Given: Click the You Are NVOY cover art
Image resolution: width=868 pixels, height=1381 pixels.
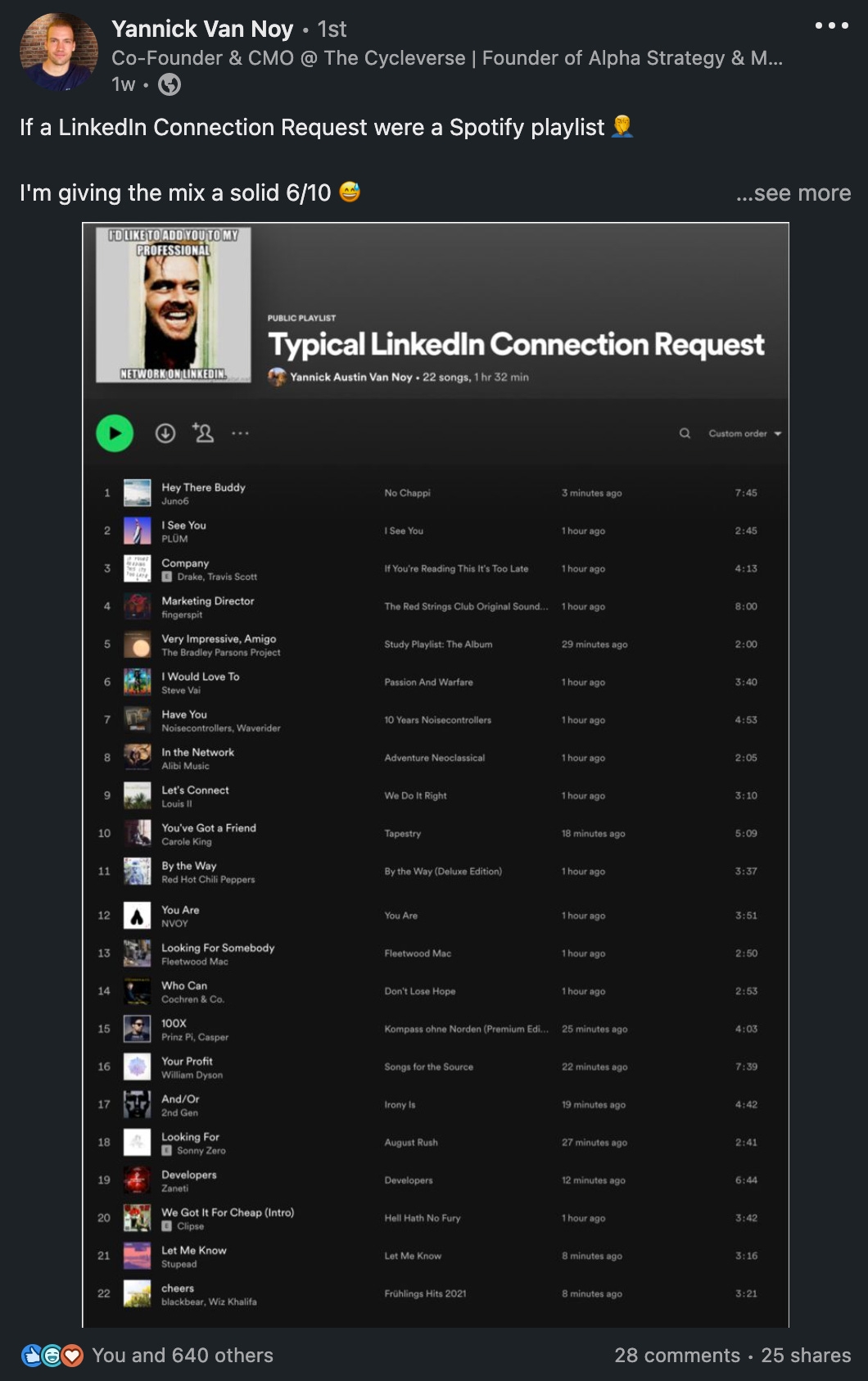Looking at the screenshot, I should click(137, 915).
